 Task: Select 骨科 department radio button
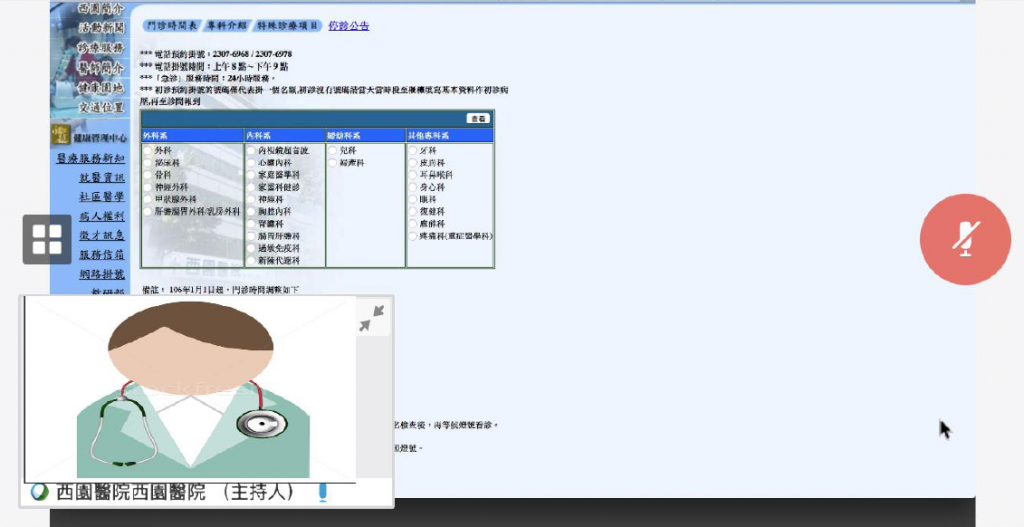(x=148, y=175)
